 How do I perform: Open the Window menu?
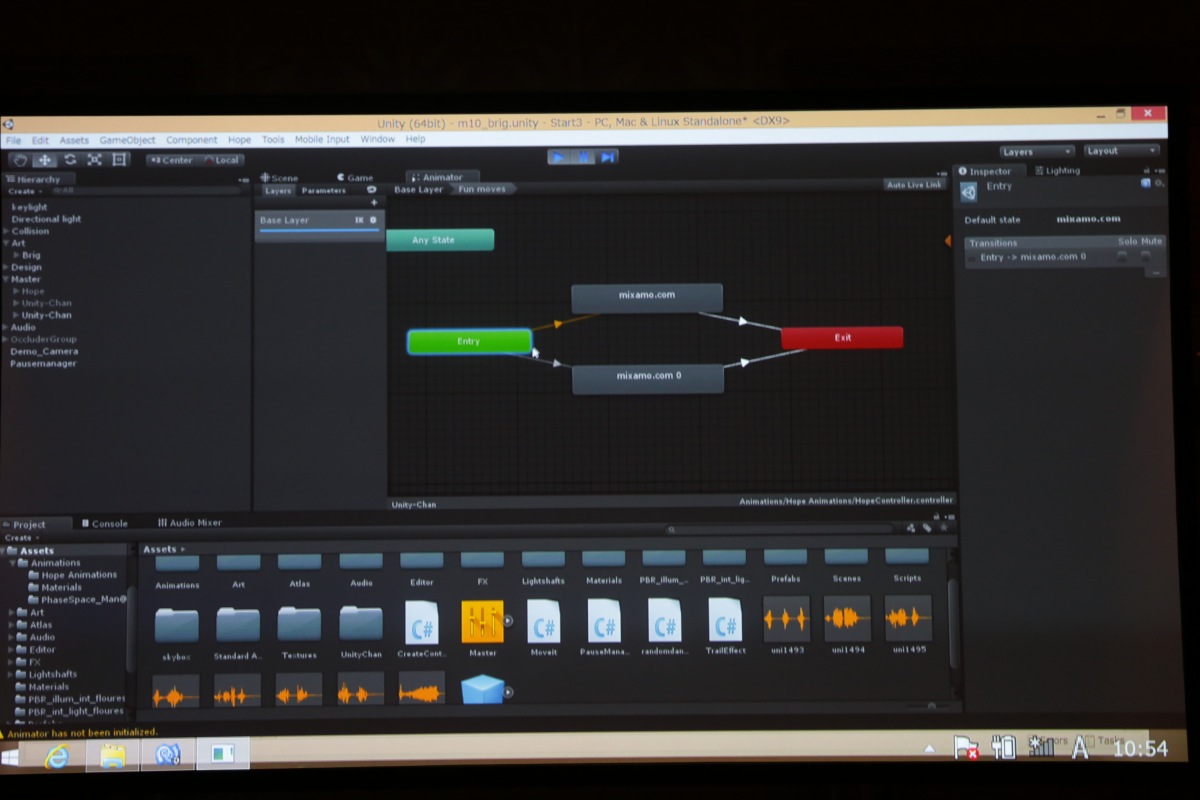click(378, 140)
